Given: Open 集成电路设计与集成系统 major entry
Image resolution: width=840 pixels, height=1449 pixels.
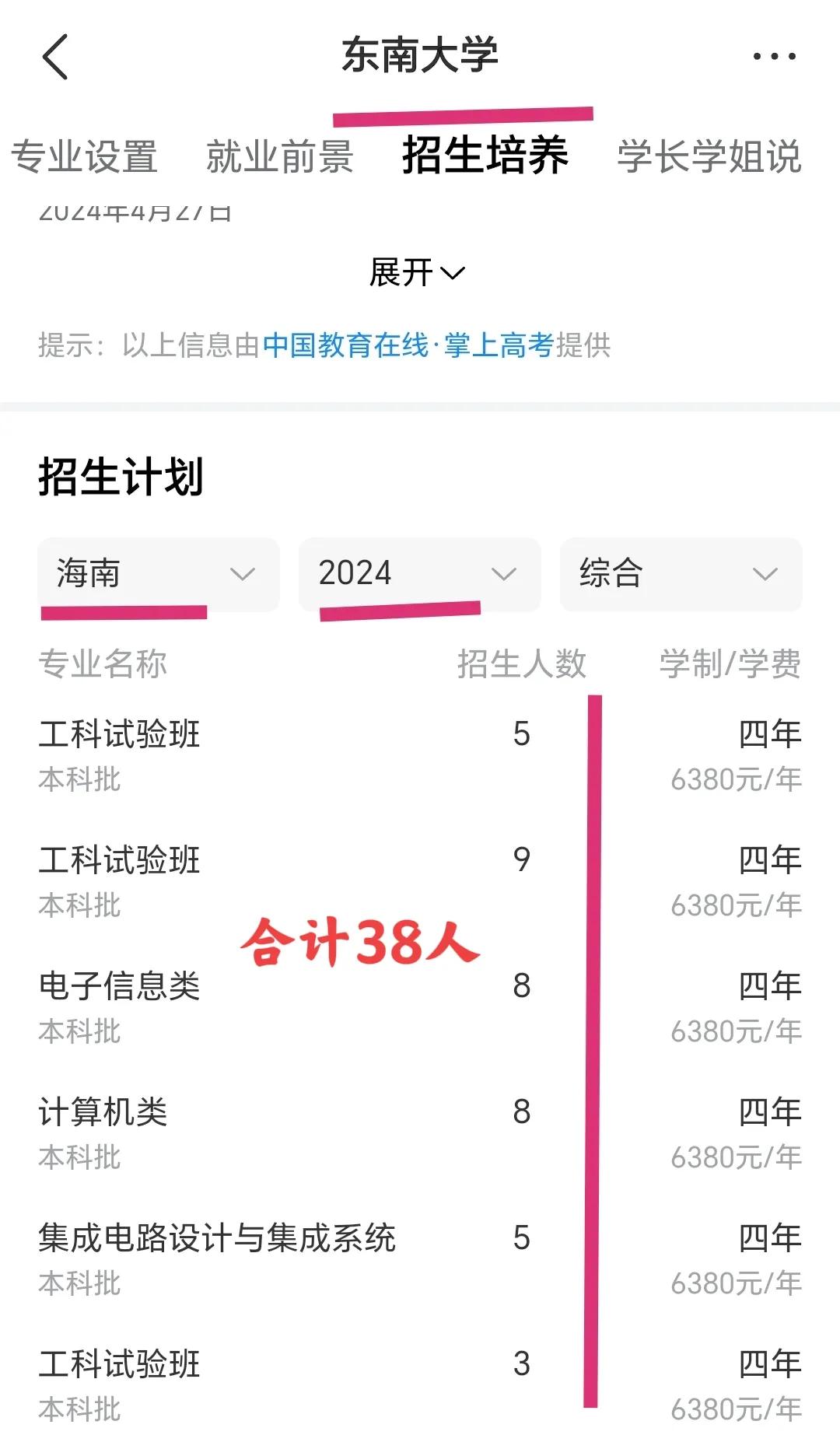Looking at the screenshot, I should (x=420, y=1259).
